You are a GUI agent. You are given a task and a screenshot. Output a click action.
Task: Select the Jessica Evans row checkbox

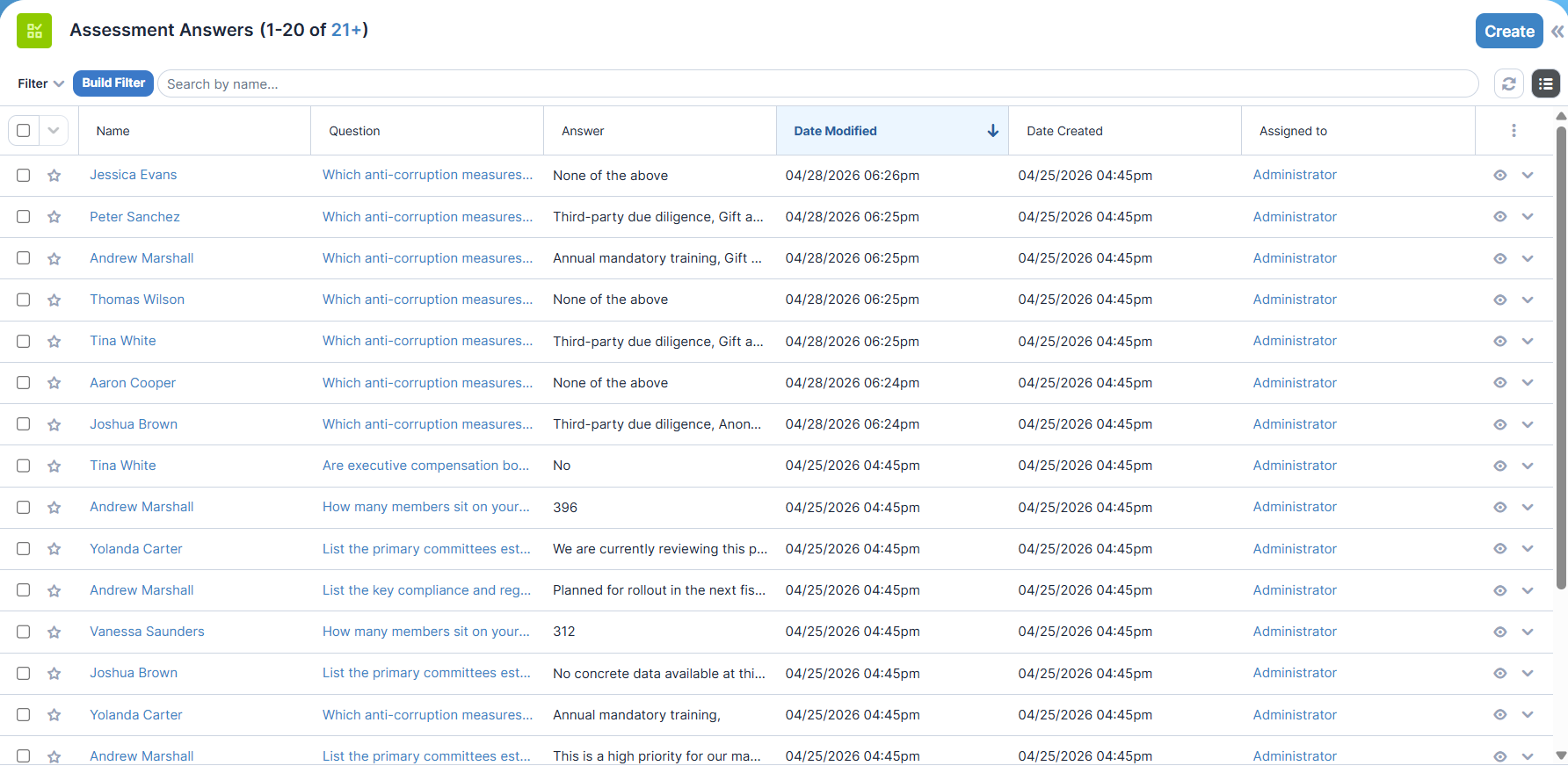24,176
